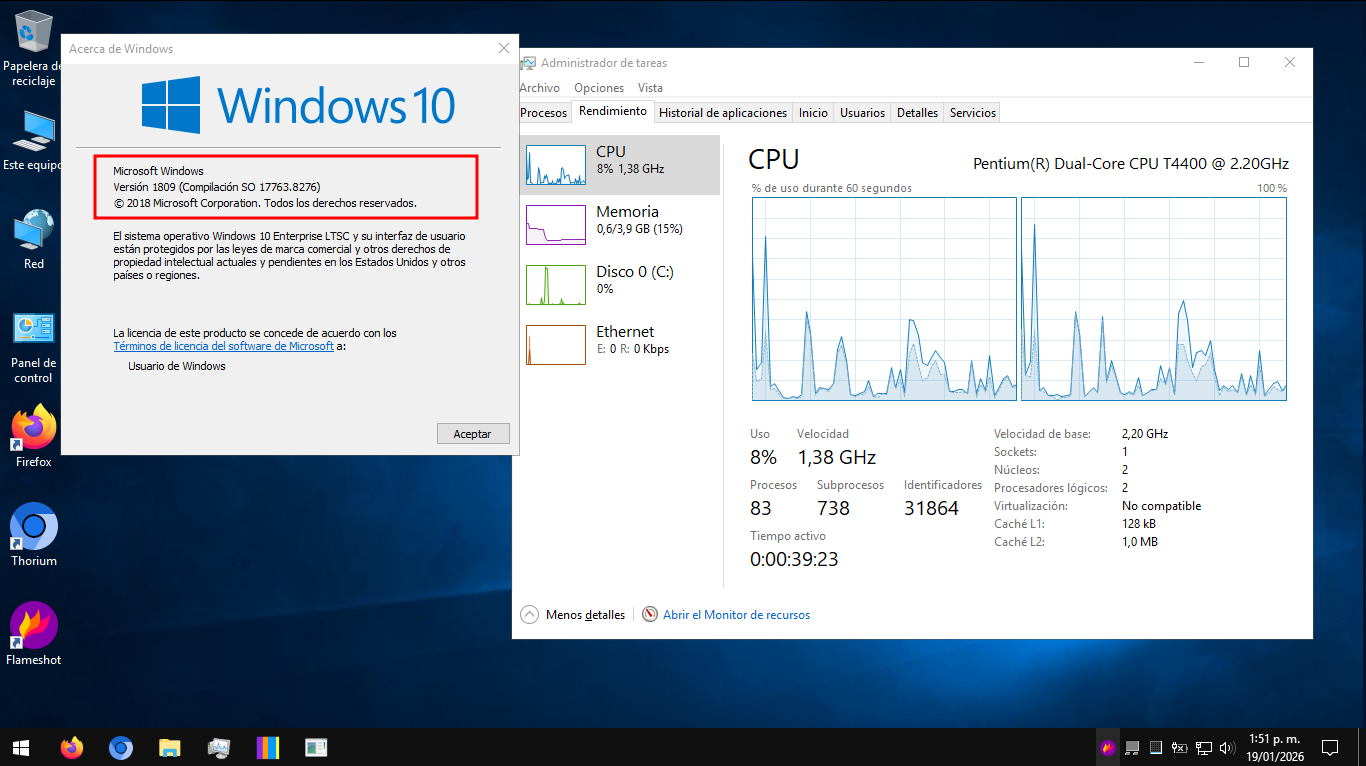Switch to the Servicios tab
Screen dimensions: 1366x766
(972, 113)
